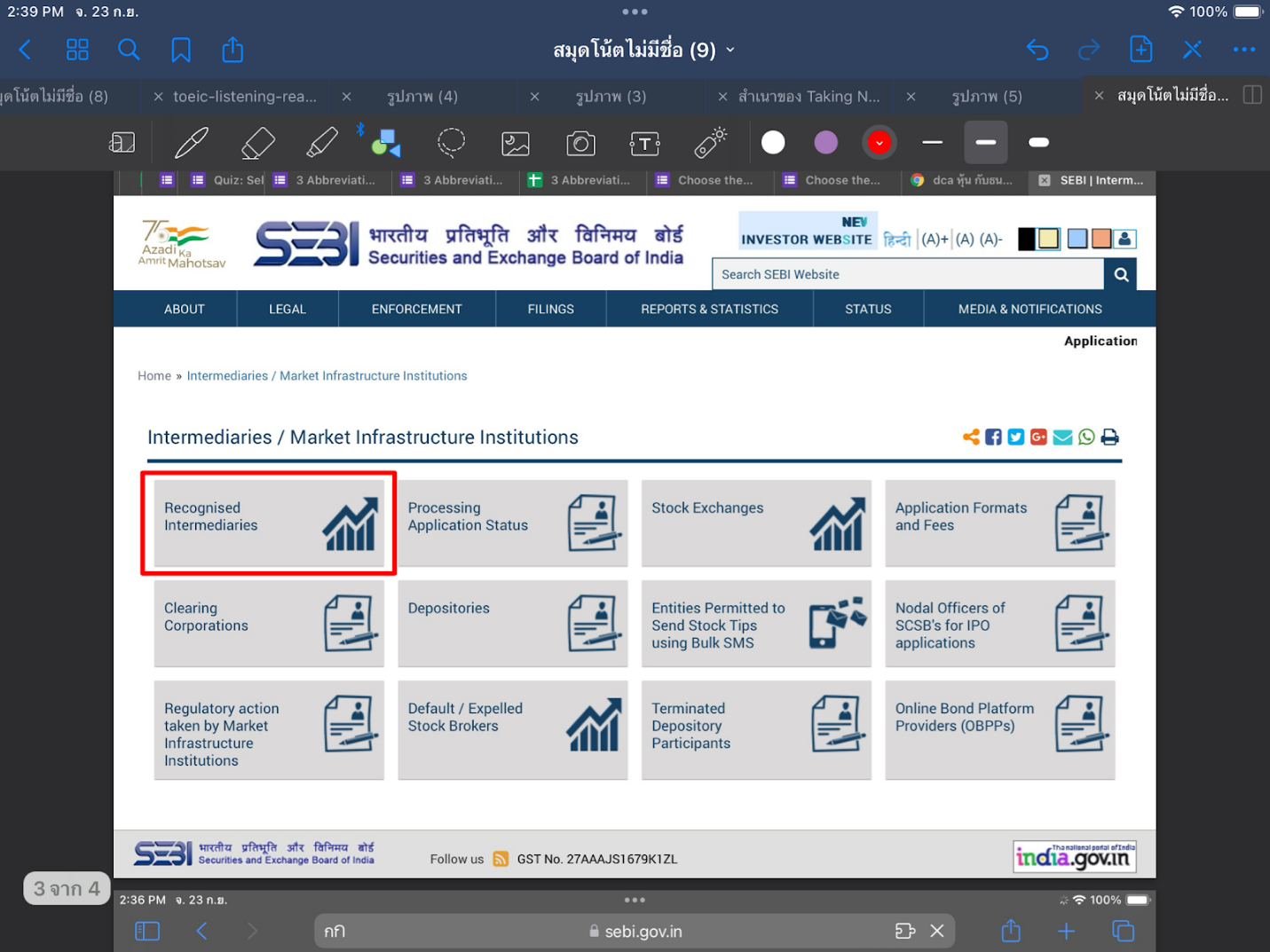
Task: Select the medium stroke thickness
Action: point(985,142)
